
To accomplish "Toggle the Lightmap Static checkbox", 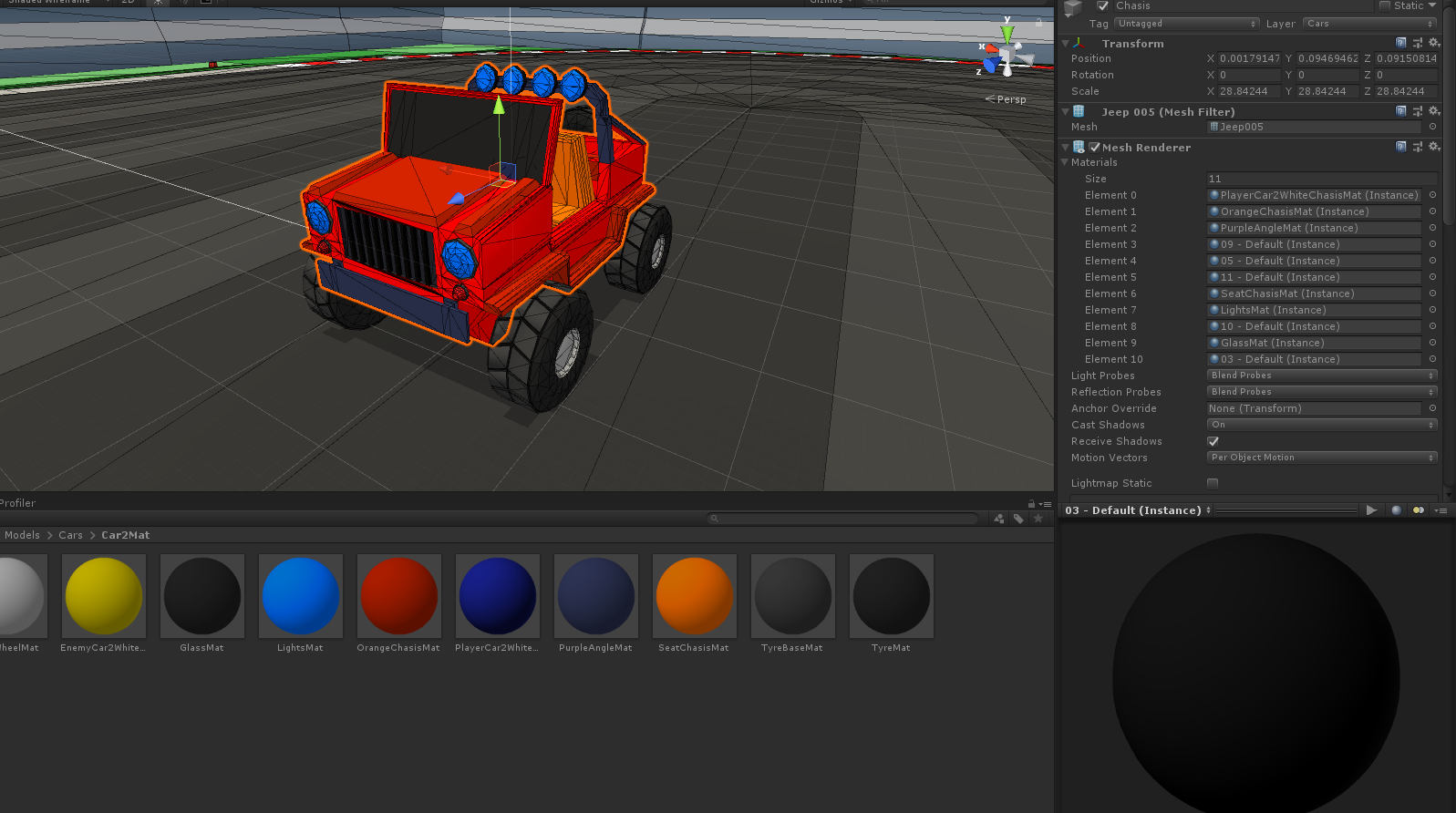I will click(1213, 483).
